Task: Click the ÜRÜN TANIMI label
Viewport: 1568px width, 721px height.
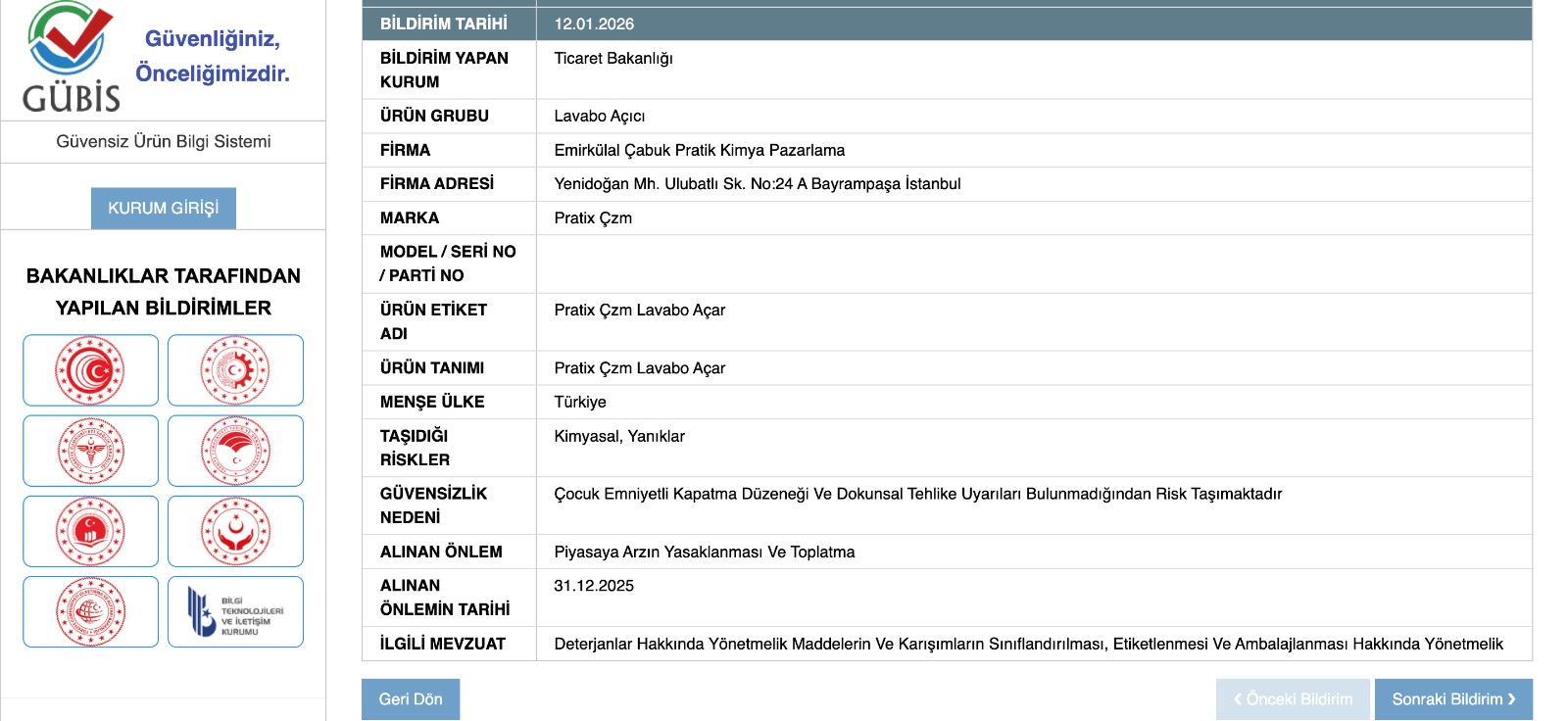Action: [432, 367]
